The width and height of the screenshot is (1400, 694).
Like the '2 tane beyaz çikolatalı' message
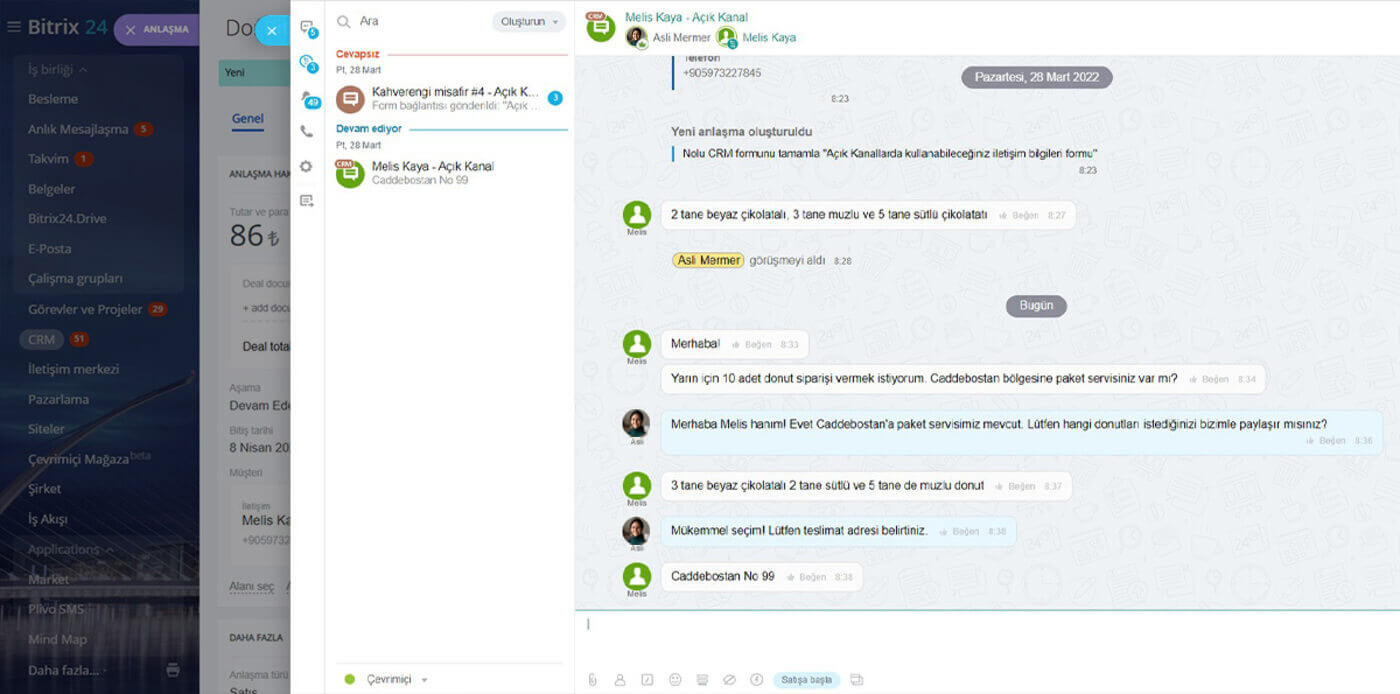1018,215
